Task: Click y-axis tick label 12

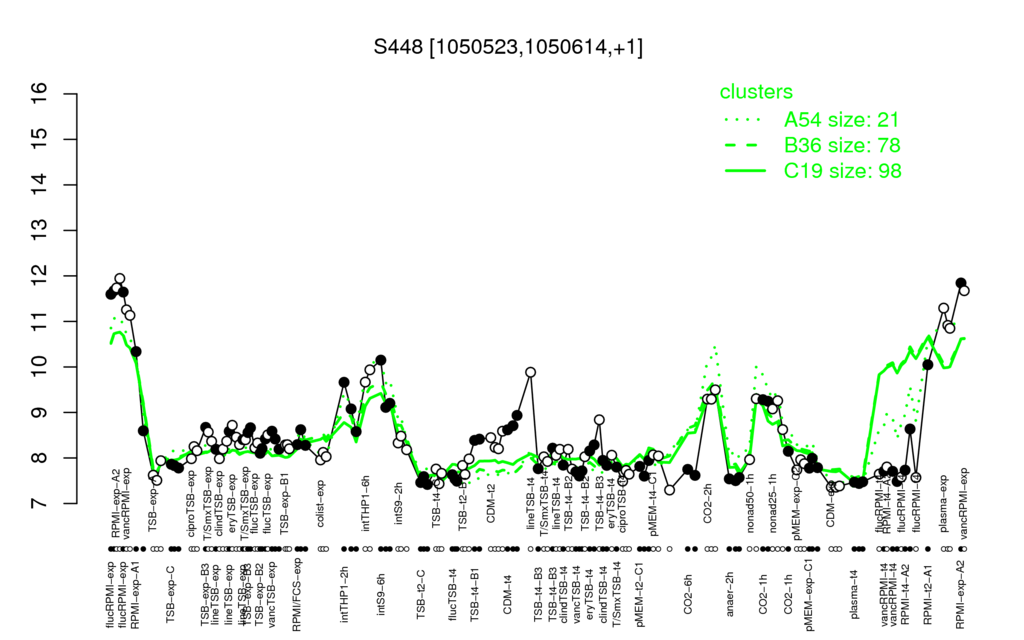Action: point(40,276)
